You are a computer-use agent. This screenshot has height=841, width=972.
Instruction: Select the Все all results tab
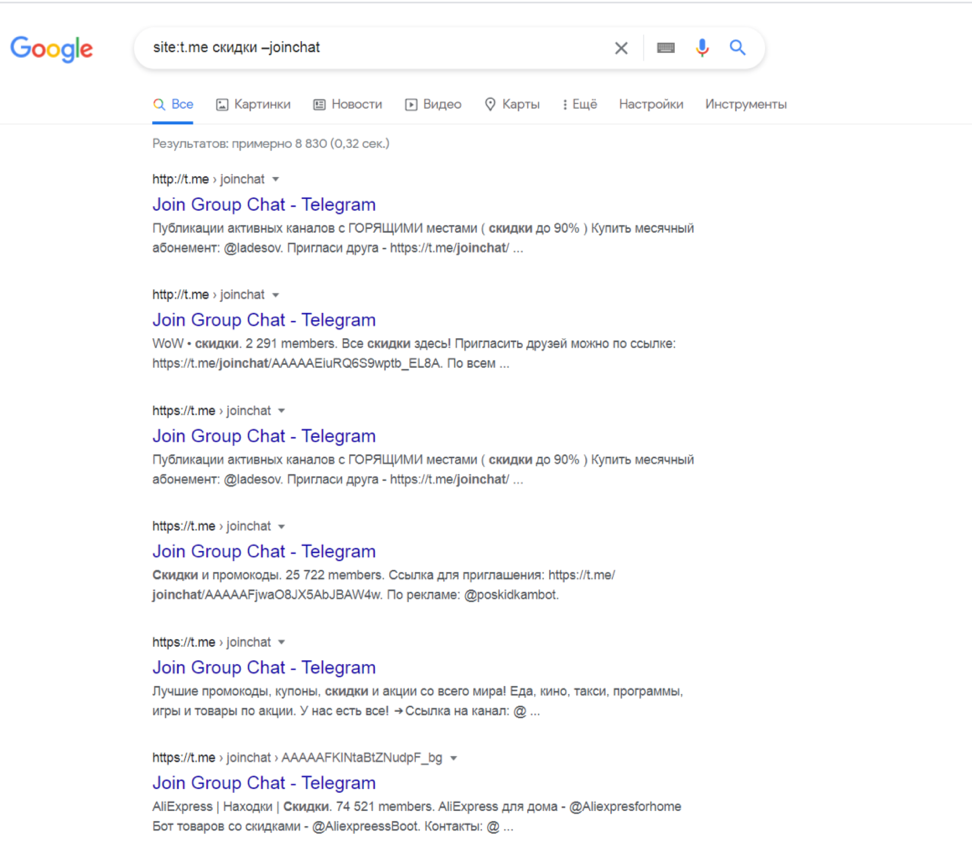(x=173, y=104)
